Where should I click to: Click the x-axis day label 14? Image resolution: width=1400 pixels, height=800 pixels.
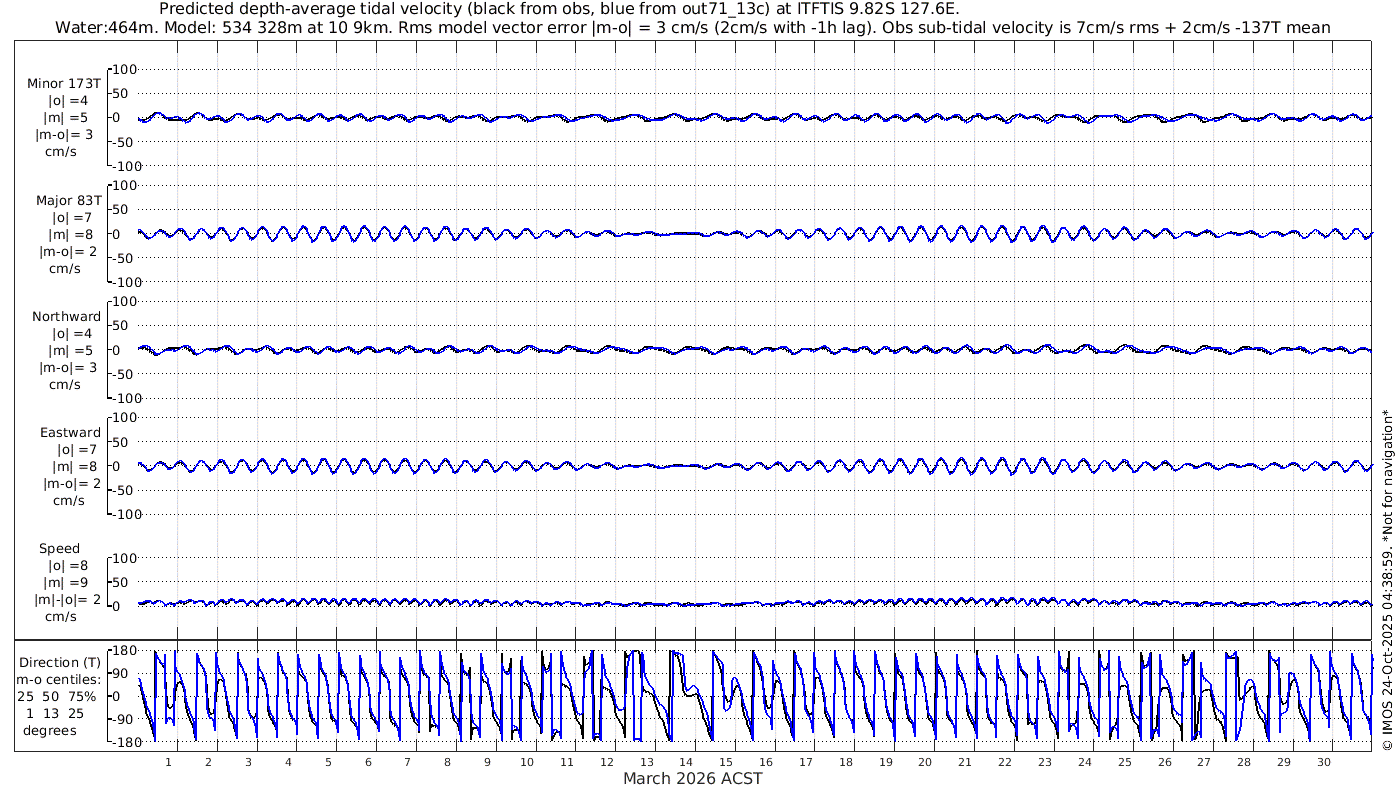687,762
